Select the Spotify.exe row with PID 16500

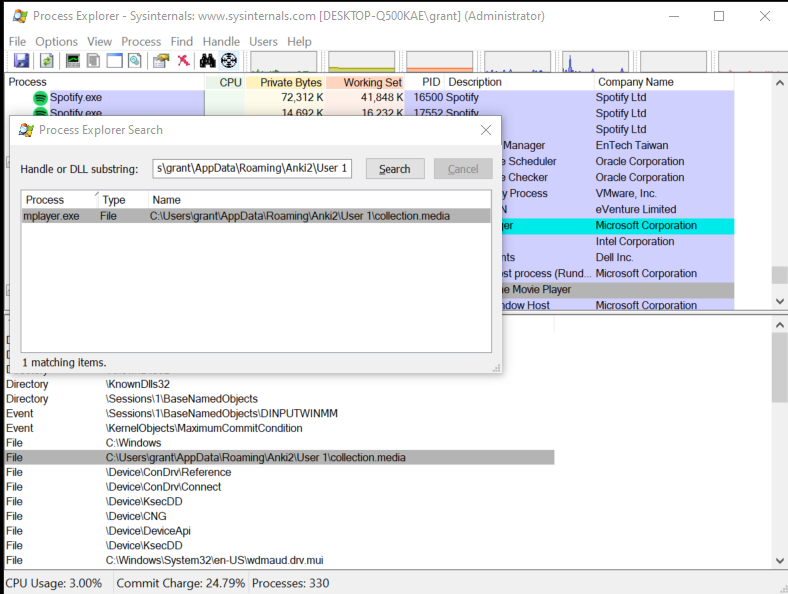point(370,97)
